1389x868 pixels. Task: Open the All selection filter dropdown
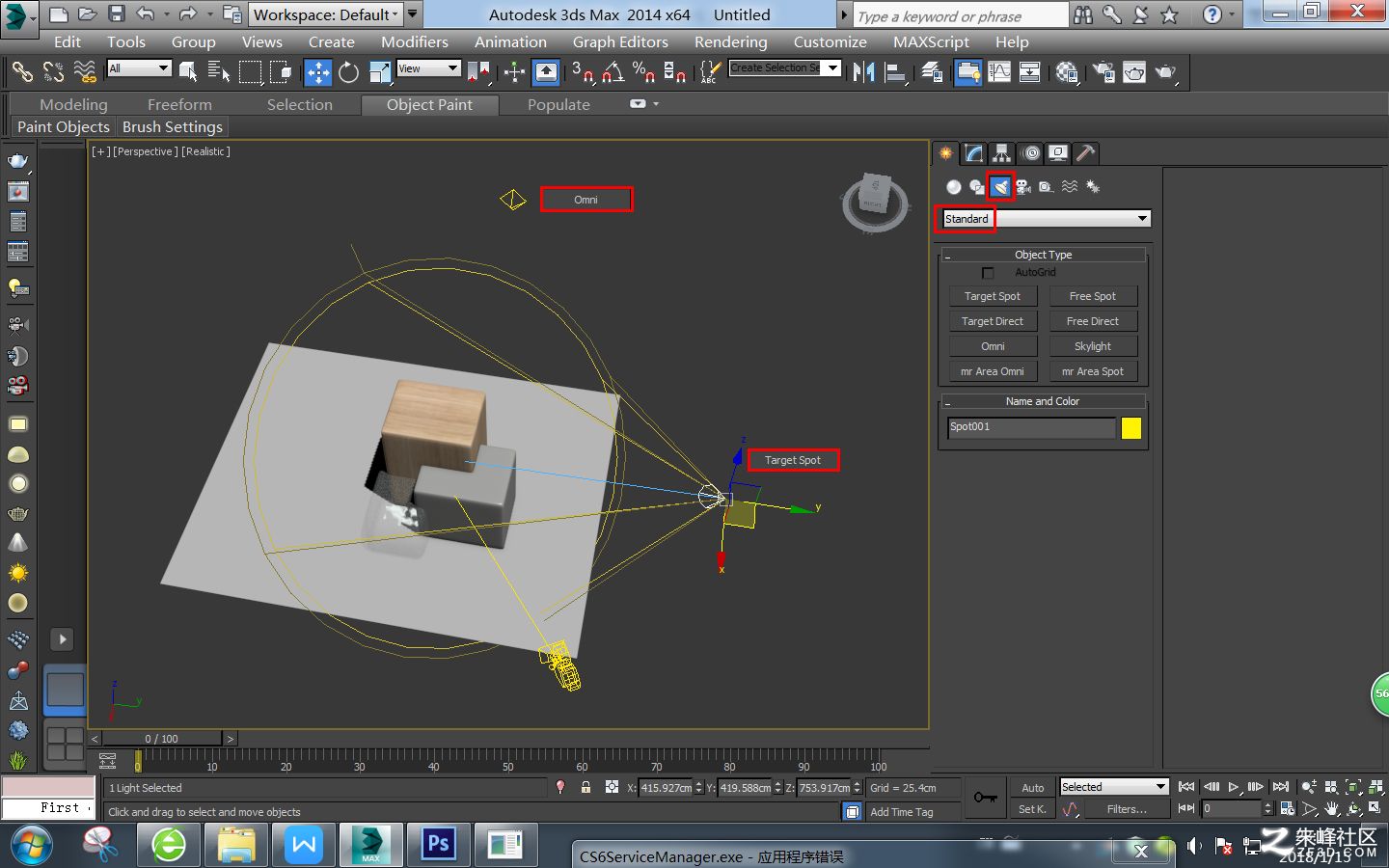click(x=140, y=68)
